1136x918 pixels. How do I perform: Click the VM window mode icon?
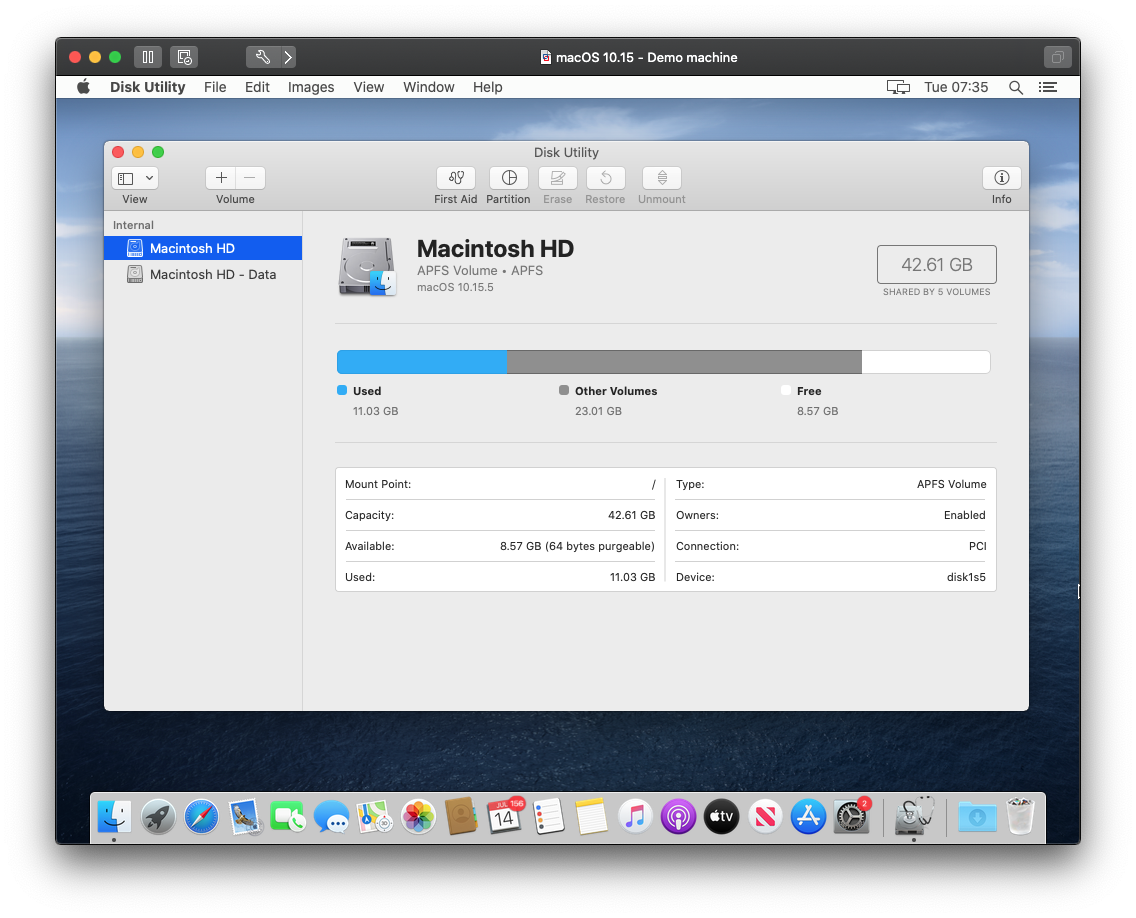point(1058,57)
